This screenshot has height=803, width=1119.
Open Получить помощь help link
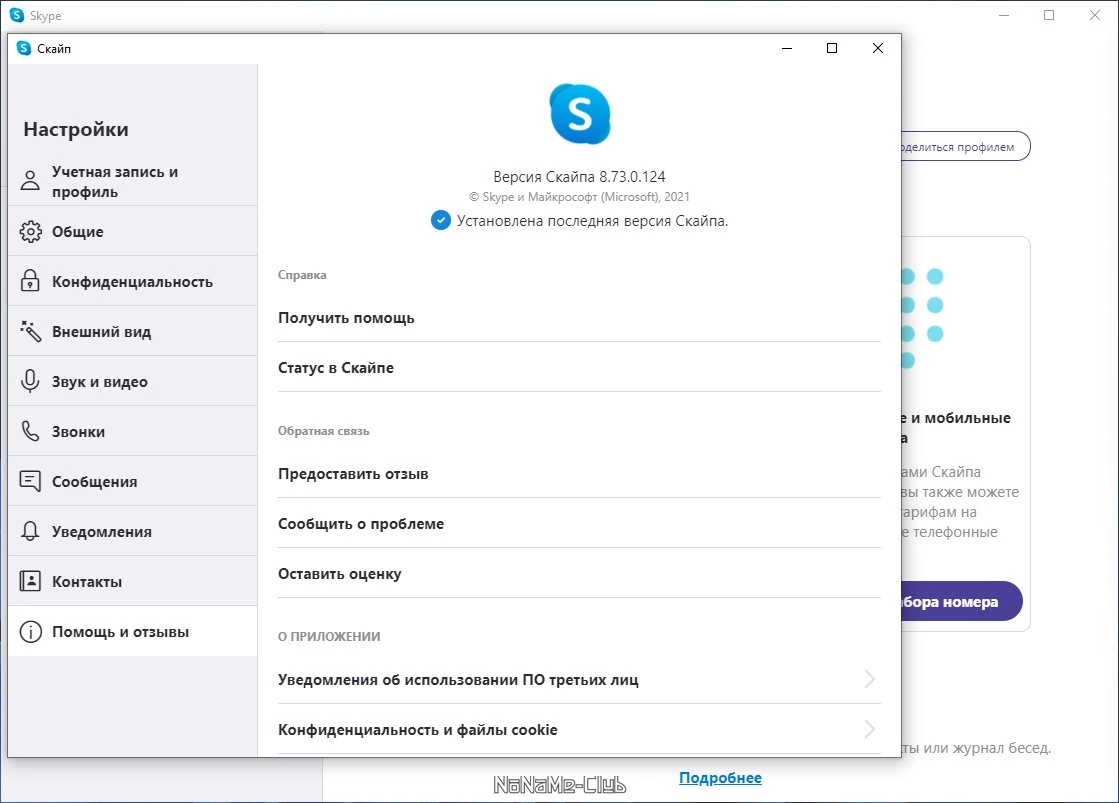(579, 318)
